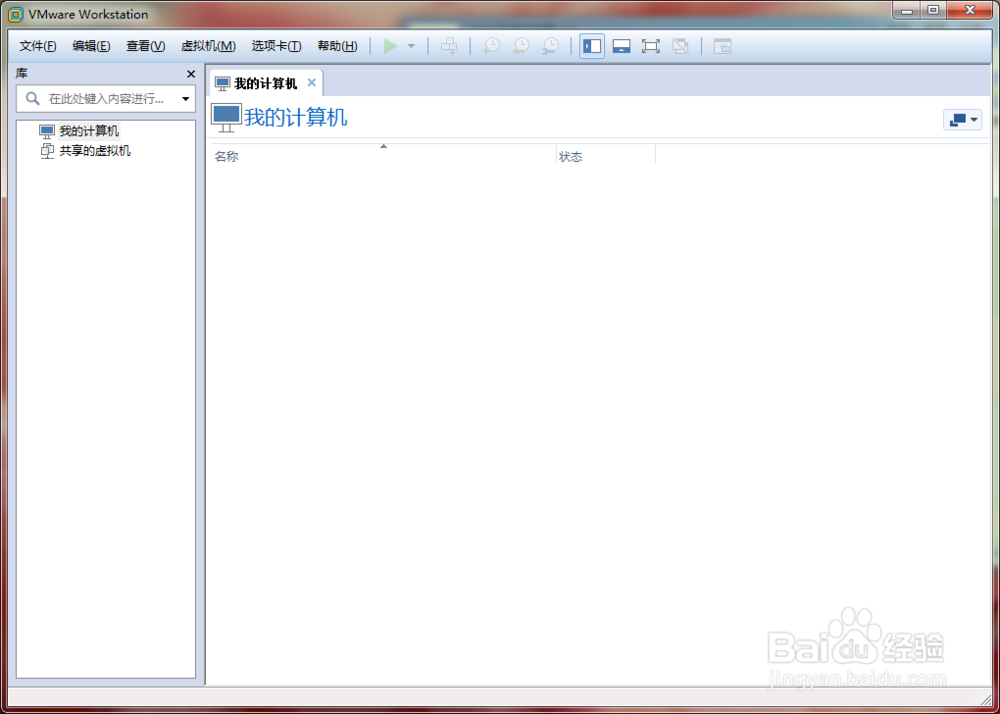The height and width of the screenshot is (714, 1000).
Task: Open the view mode dropdown on the right
Action: pos(962,120)
